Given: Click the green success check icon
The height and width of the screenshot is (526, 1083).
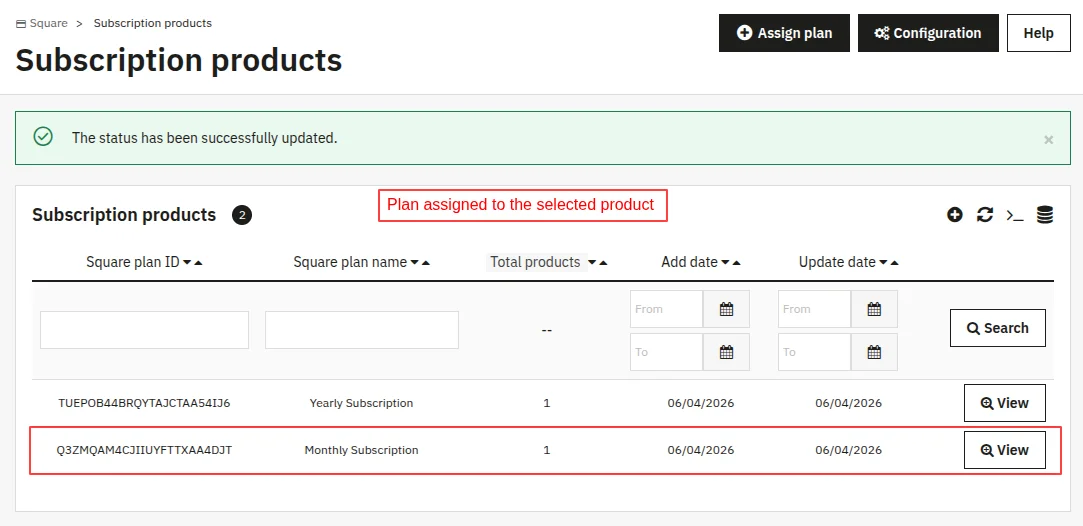Looking at the screenshot, I should 43,136.
